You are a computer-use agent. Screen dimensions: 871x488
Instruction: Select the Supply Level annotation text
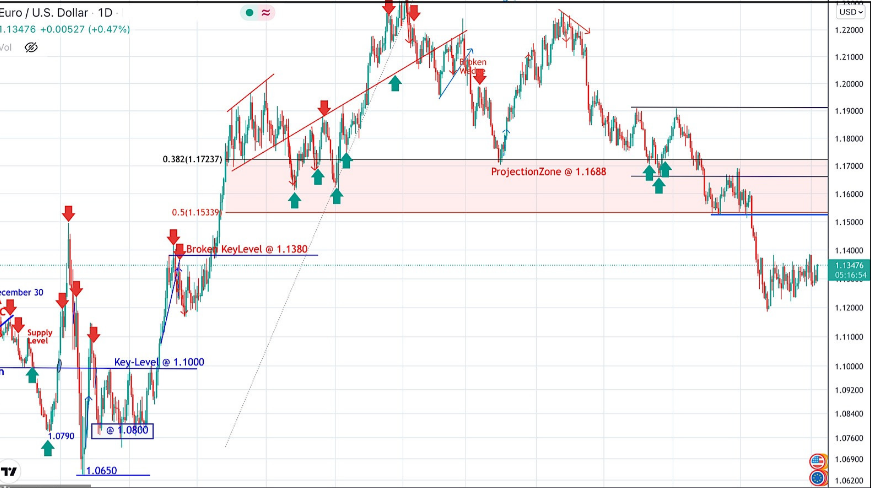click(40, 337)
